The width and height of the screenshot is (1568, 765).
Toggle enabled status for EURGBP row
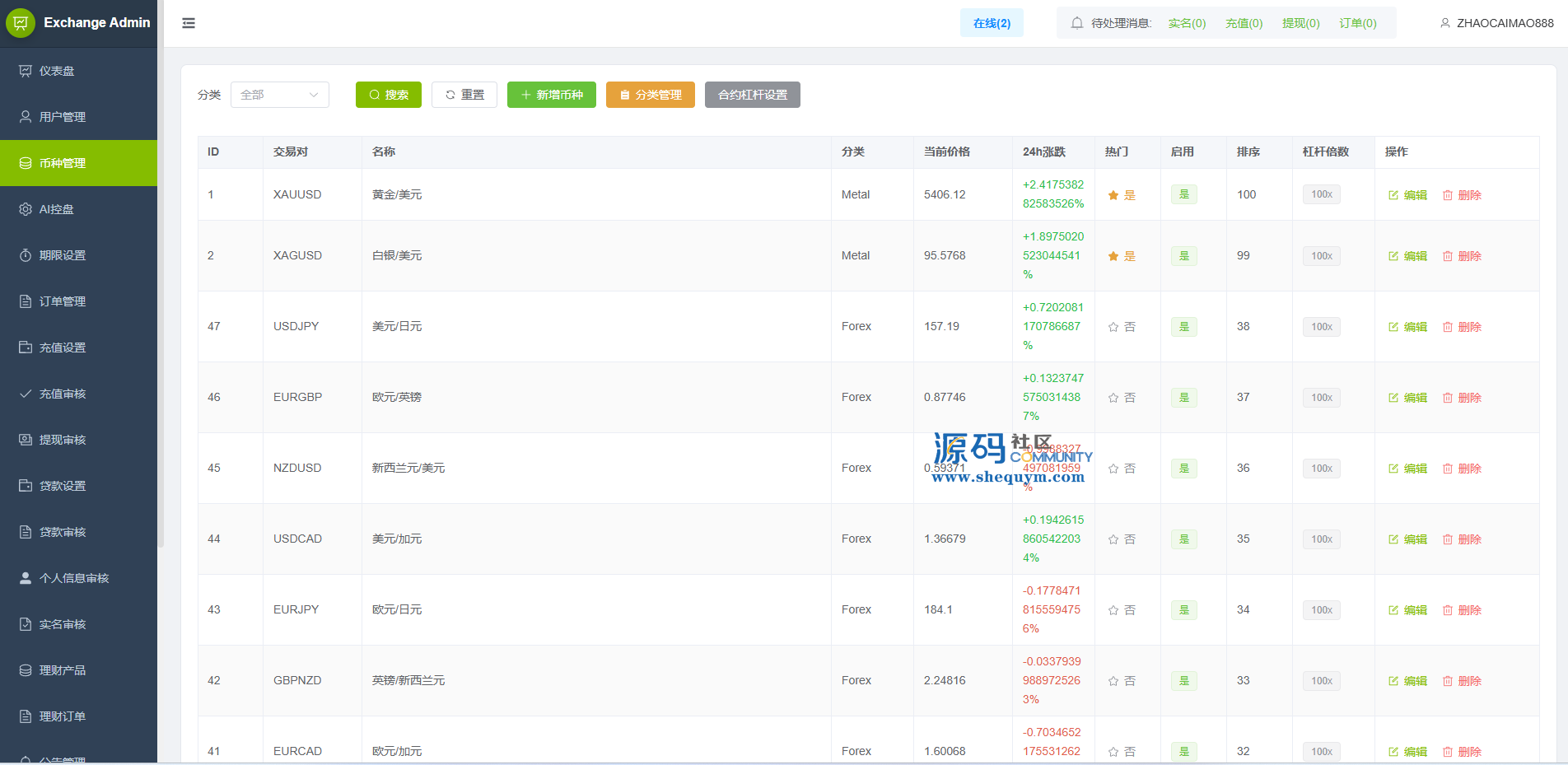(x=1183, y=398)
